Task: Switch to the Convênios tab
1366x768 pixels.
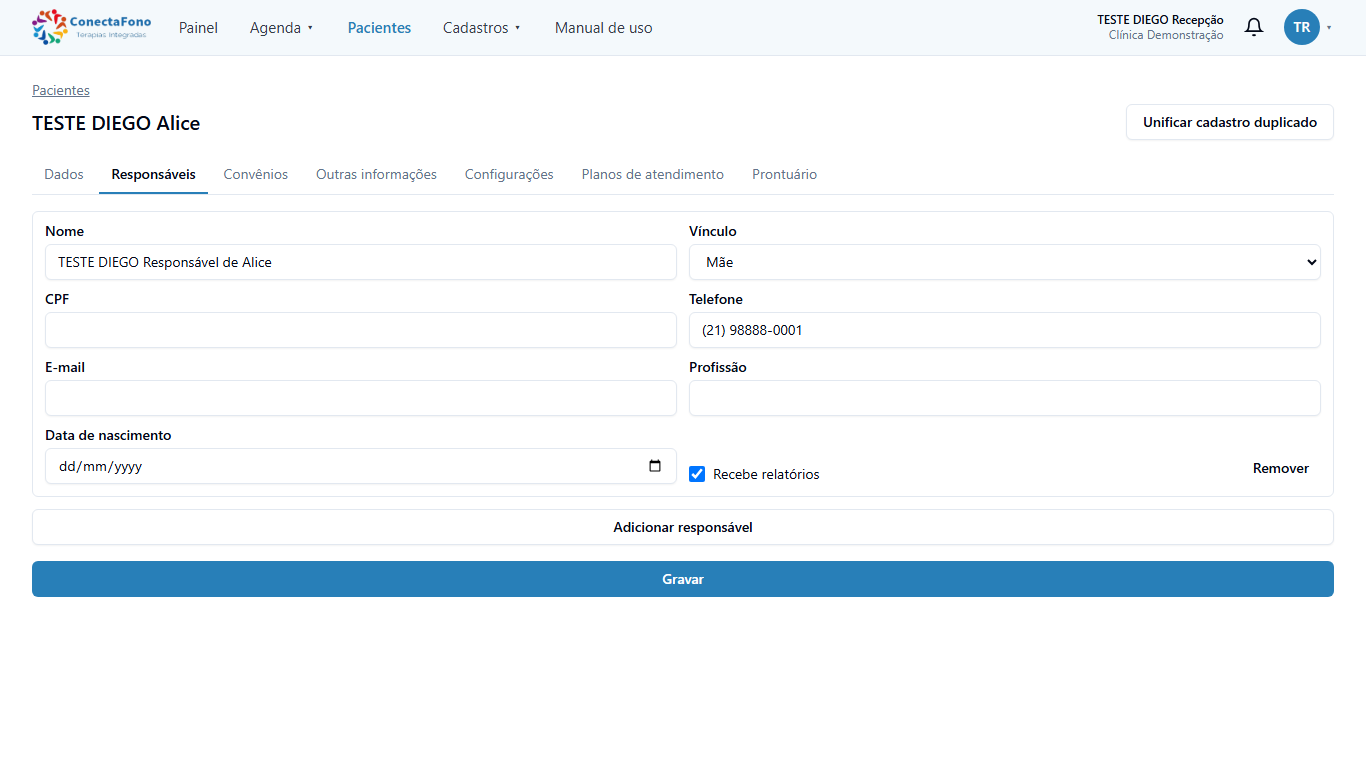Action: click(x=255, y=174)
